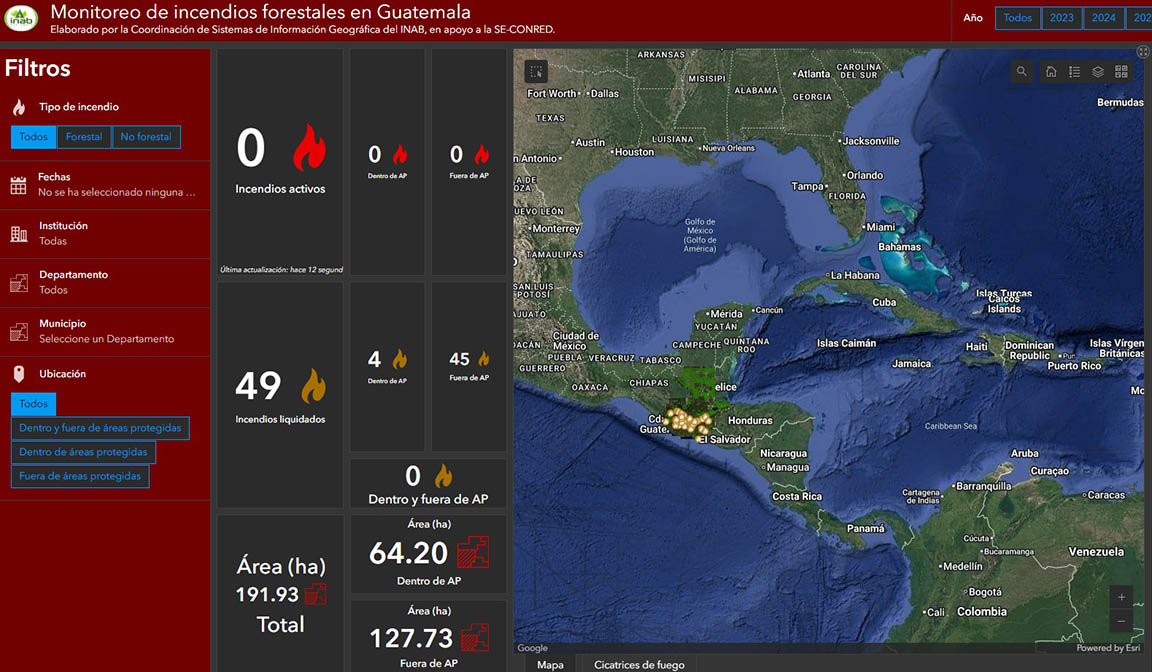Viewport: 1152px width, 672px height.
Task: Click the map search magnifier icon
Action: pyautogui.click(x=1021, y=72)
